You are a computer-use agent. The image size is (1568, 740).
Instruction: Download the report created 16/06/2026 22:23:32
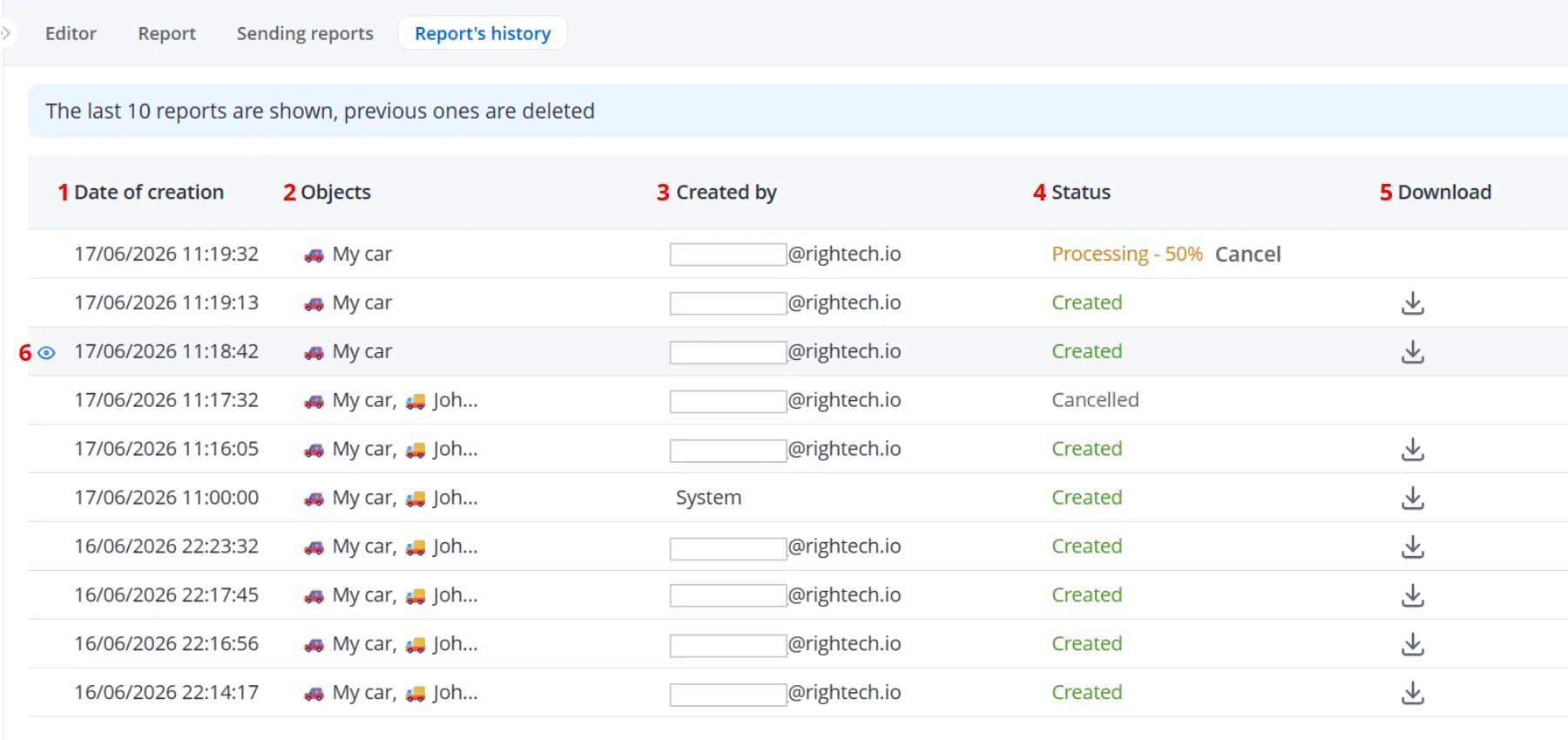coord(1412,547)
